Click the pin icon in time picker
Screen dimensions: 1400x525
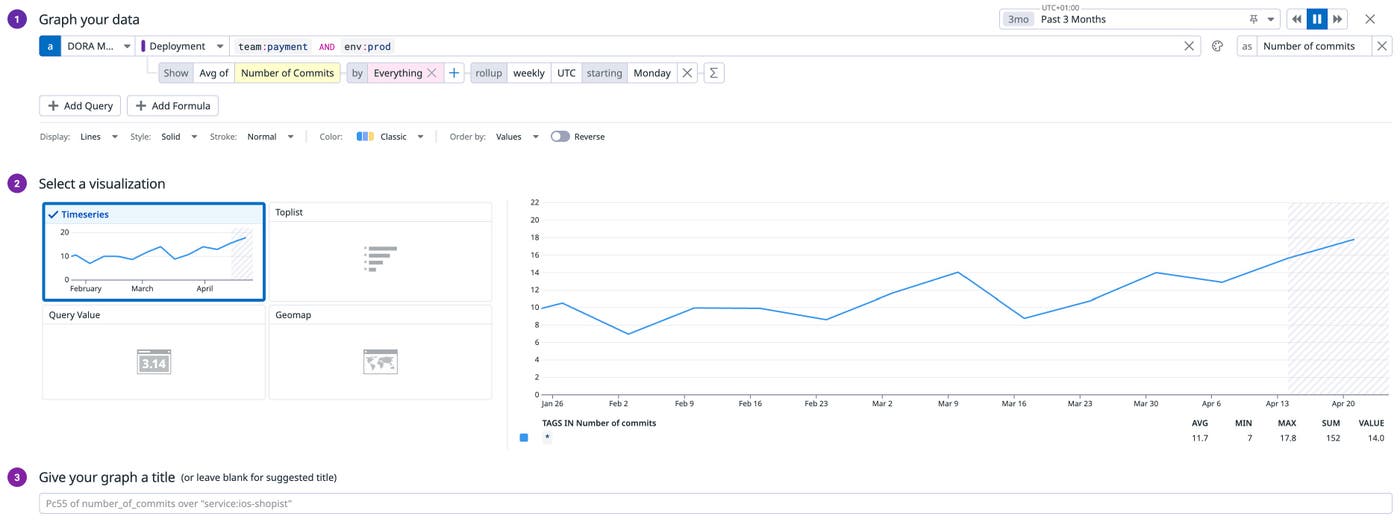tap(1254, 19)
